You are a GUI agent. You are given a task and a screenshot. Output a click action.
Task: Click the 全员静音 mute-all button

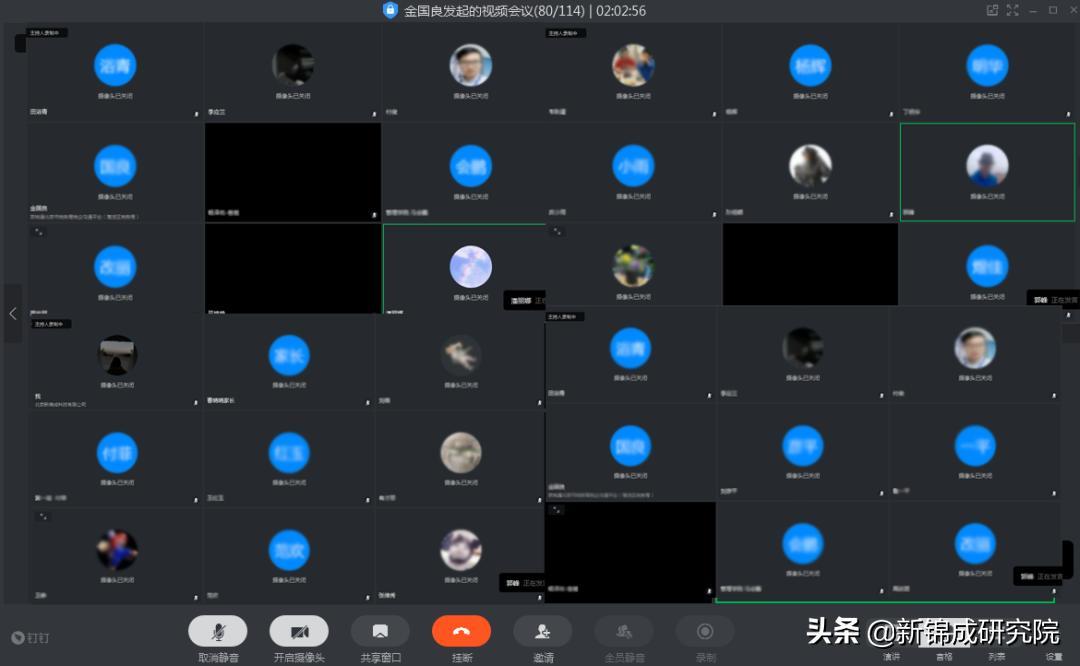click(624, 631)
